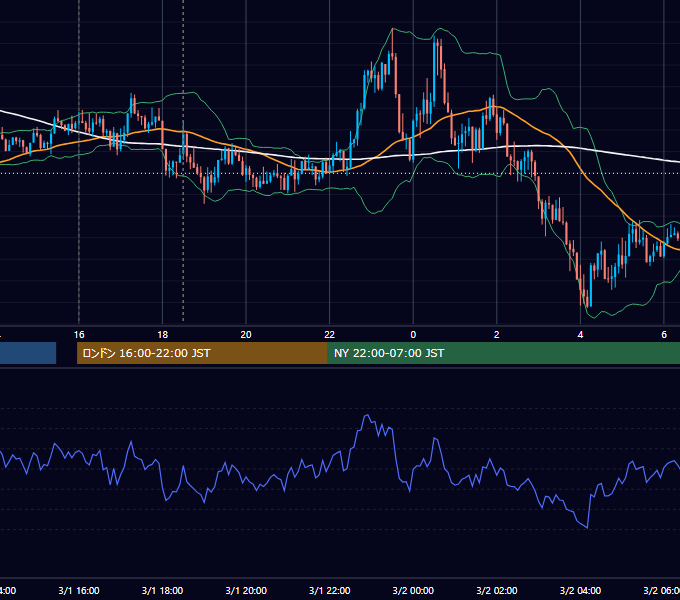Click the "3/2 02:00" date label on the bottom axis
This screenshot has width=680, height=600.
497,590
